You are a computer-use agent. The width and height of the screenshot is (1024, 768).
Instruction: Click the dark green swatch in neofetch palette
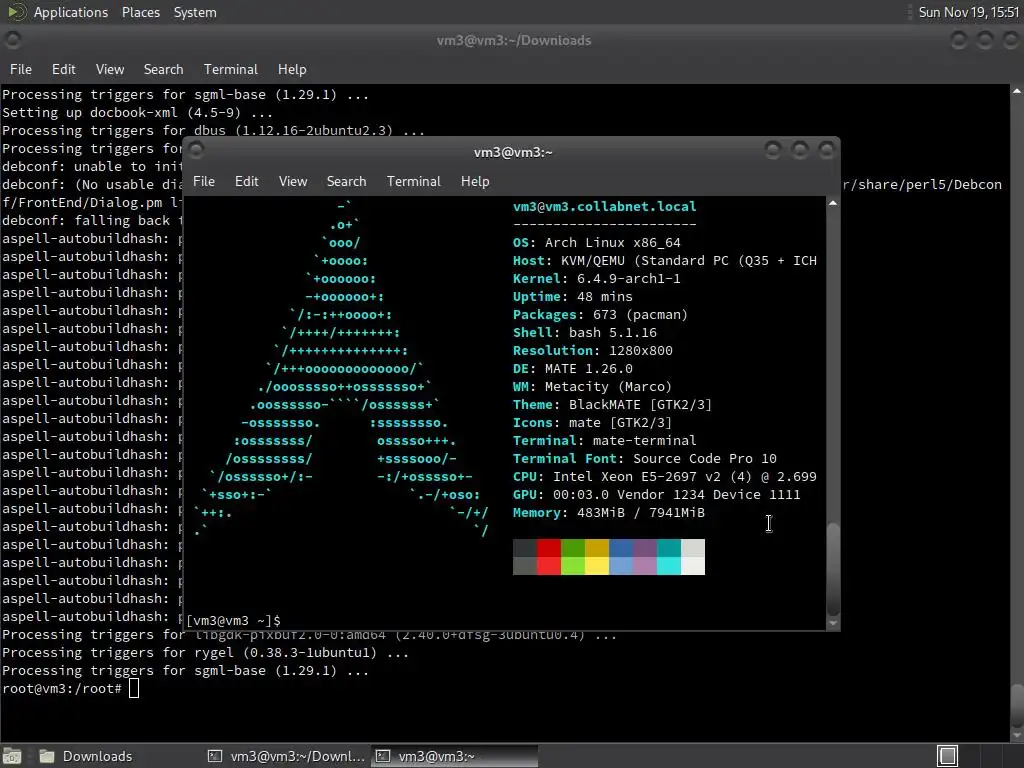(x=573, y=548)
